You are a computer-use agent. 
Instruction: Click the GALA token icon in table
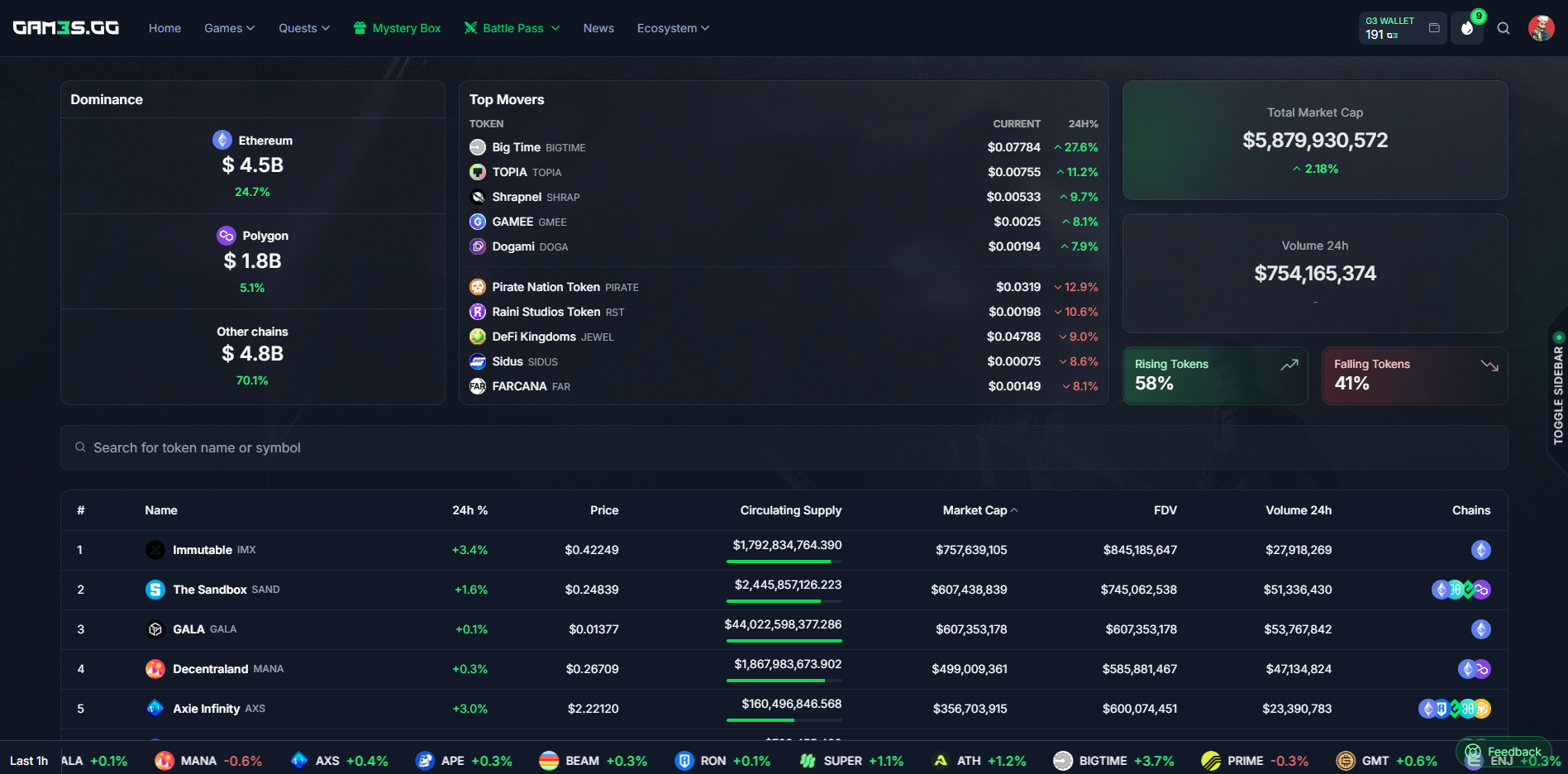(155, 629)
